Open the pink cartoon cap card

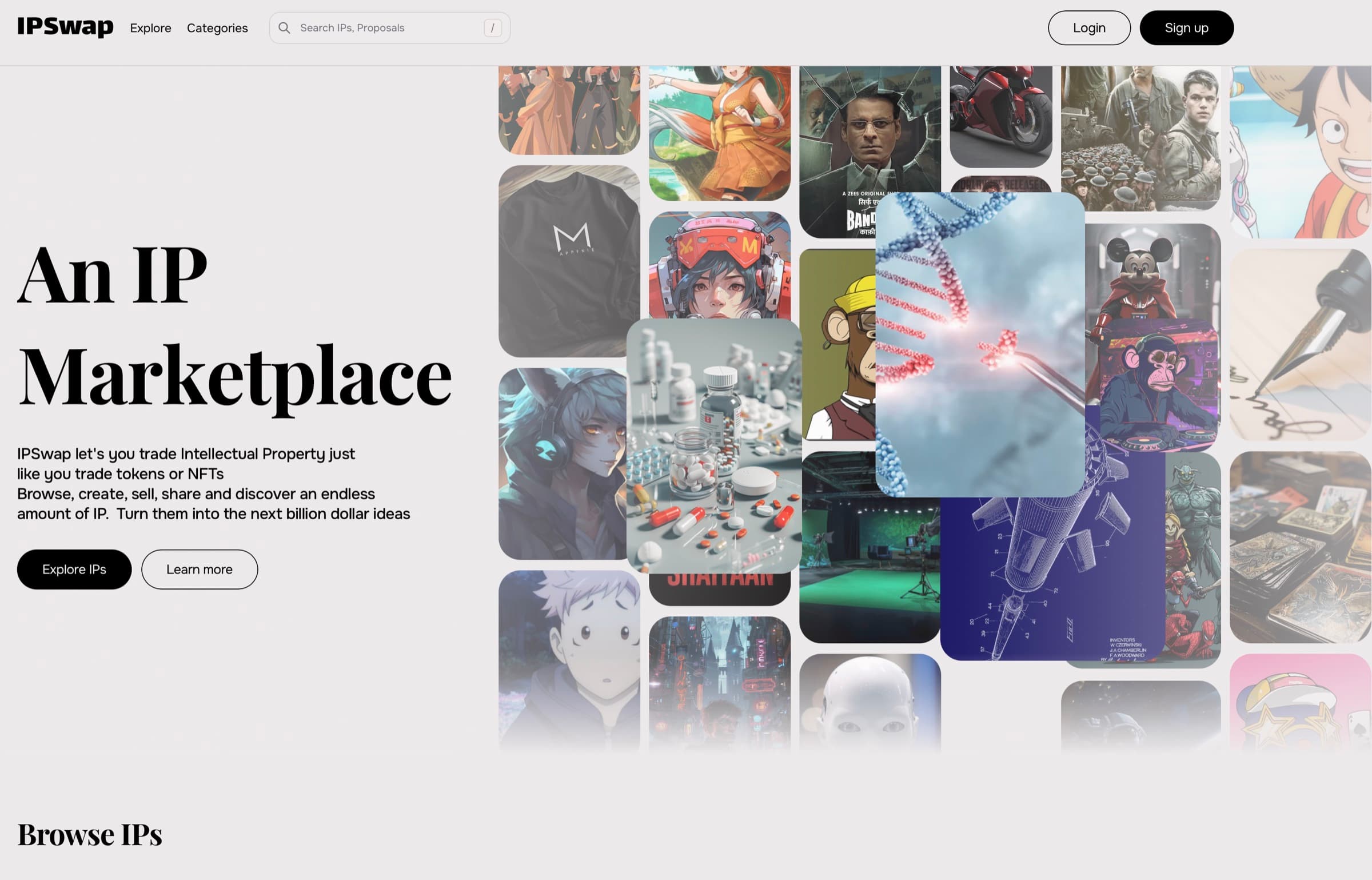(1301, 703)
